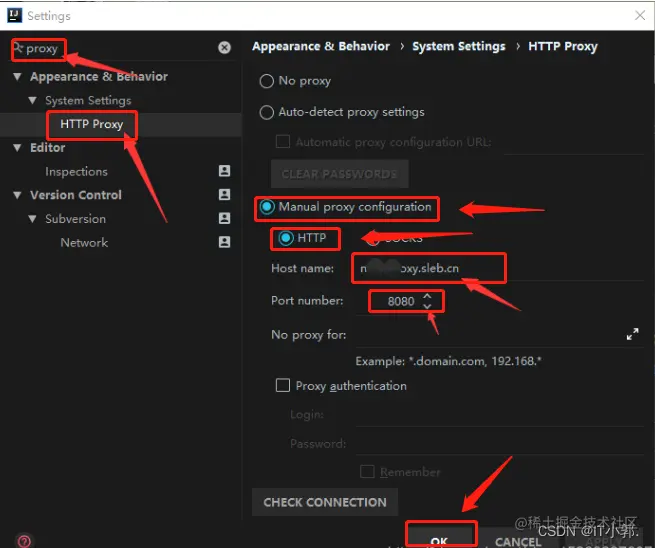Click into the Host name field
The height and width of the screenshot is (548, 655).
coord(499,268)
